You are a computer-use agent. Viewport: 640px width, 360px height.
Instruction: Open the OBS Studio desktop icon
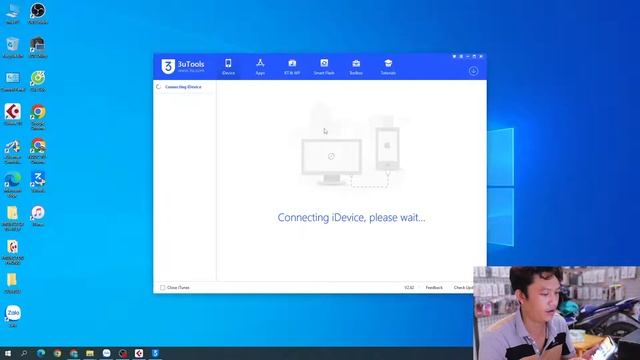(x=38, y=13)
